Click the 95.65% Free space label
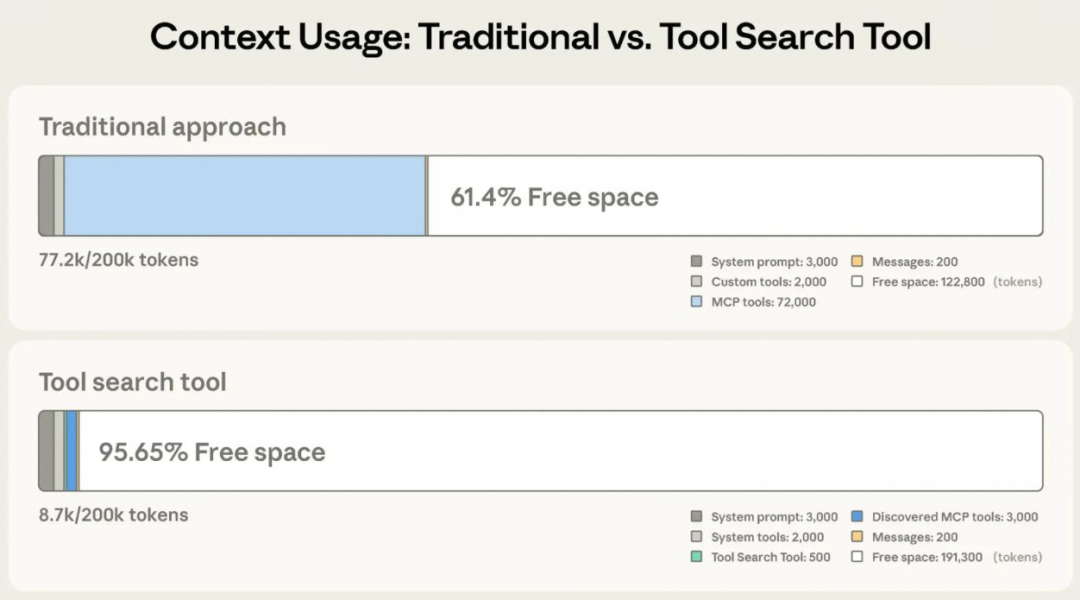This screenshot has height=600, width=1080. coord(212,452)
